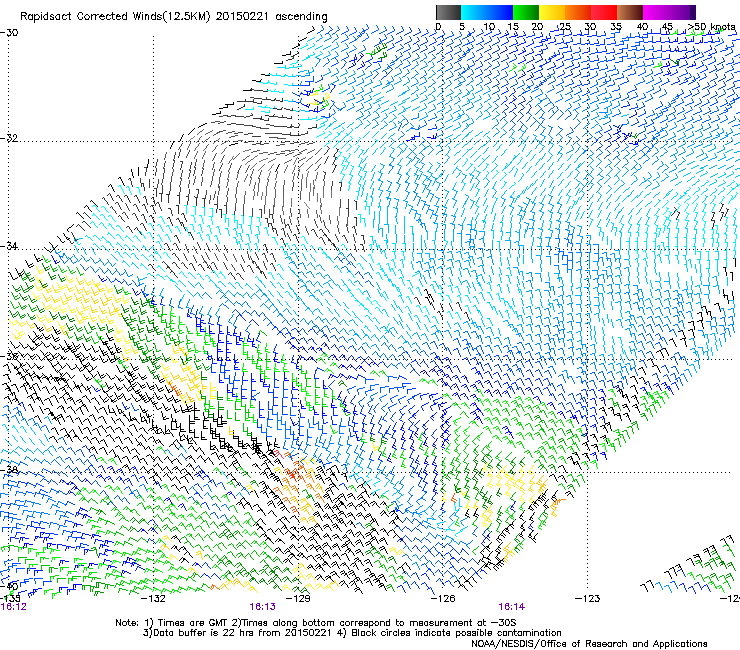Click the -32 latitude axis label

9,138
